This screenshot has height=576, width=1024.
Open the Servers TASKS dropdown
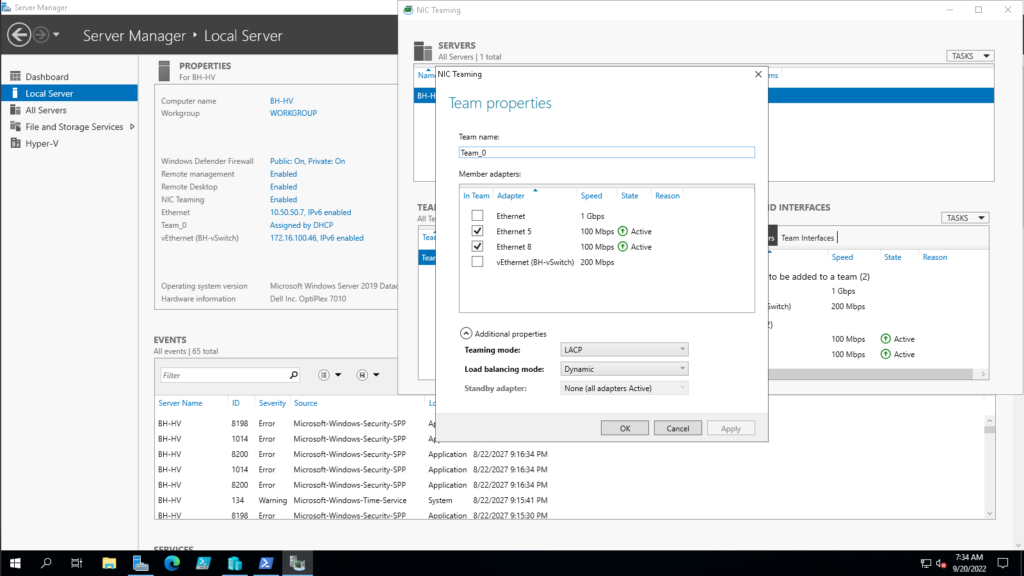click(970, 56)
